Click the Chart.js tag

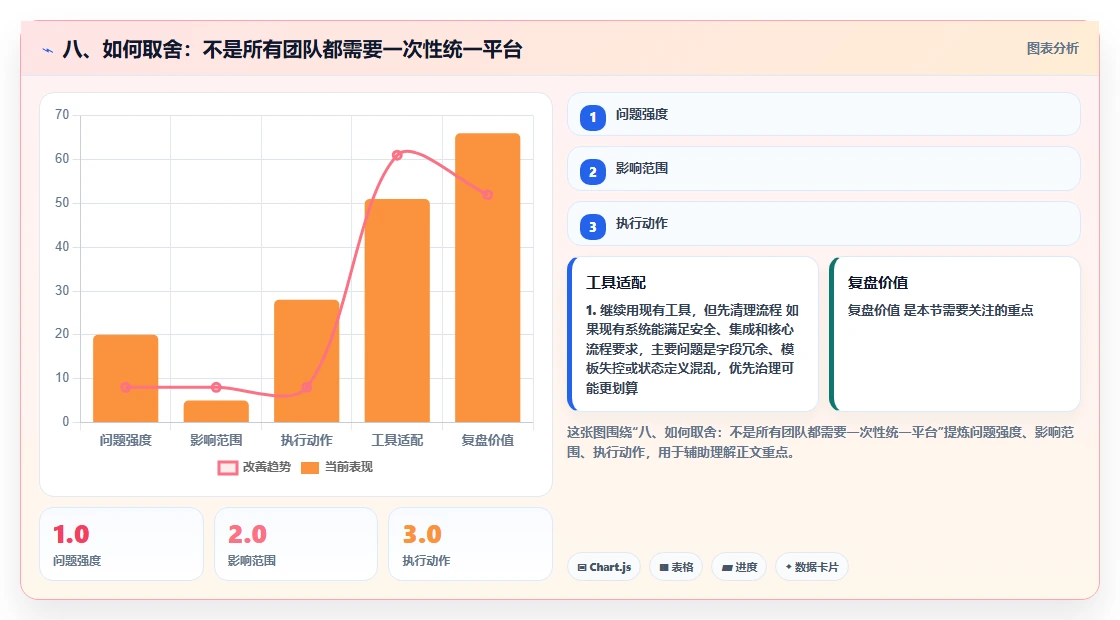coord(604,567)
